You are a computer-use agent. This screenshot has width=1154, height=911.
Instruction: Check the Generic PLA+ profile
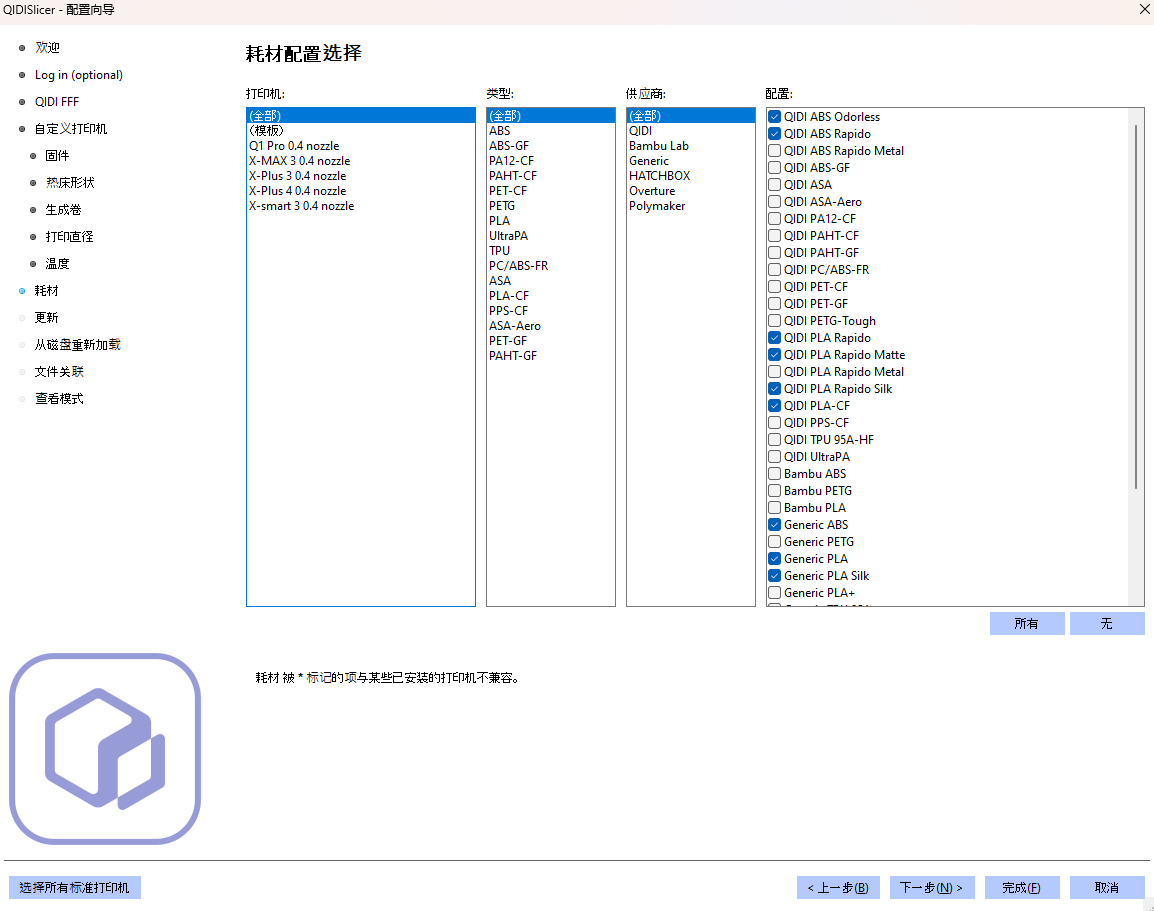774,592
